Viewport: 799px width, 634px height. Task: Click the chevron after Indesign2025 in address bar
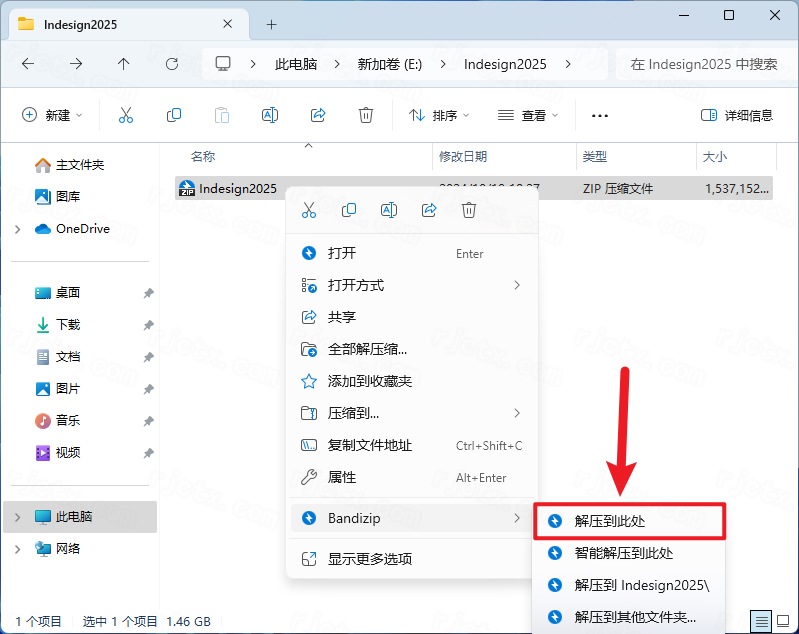tap(568, 64)
